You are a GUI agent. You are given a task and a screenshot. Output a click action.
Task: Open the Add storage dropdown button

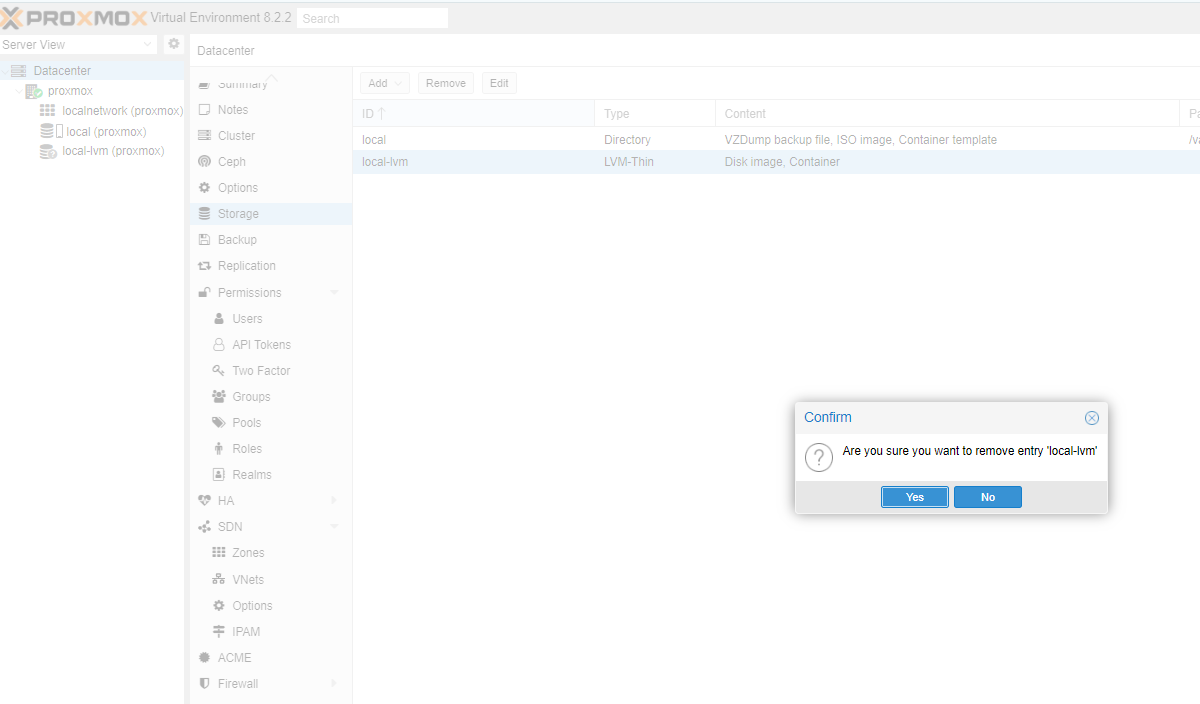(x=385, y=84)
